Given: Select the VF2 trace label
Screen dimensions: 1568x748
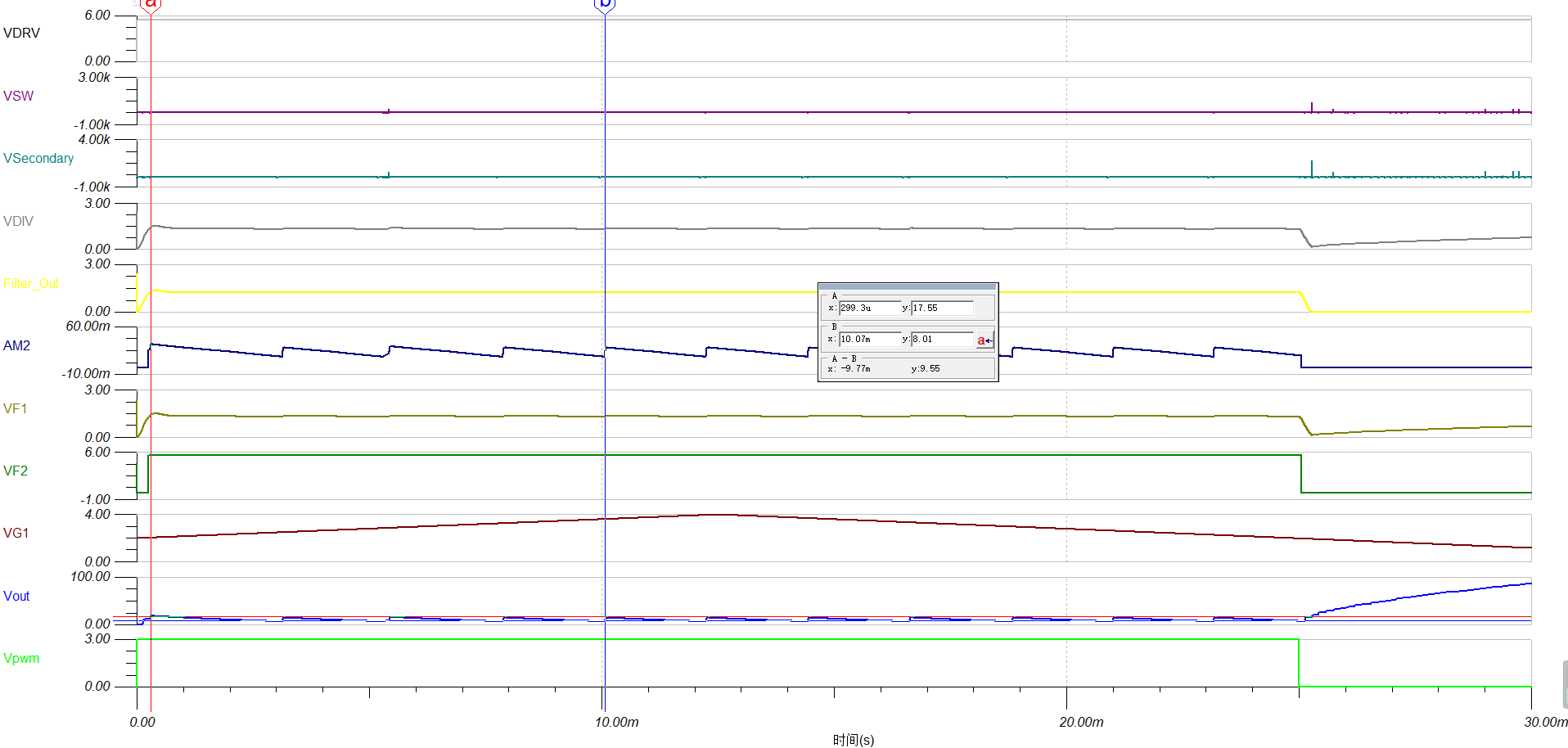Looking at the screenshot, I should tap(15, 471).
